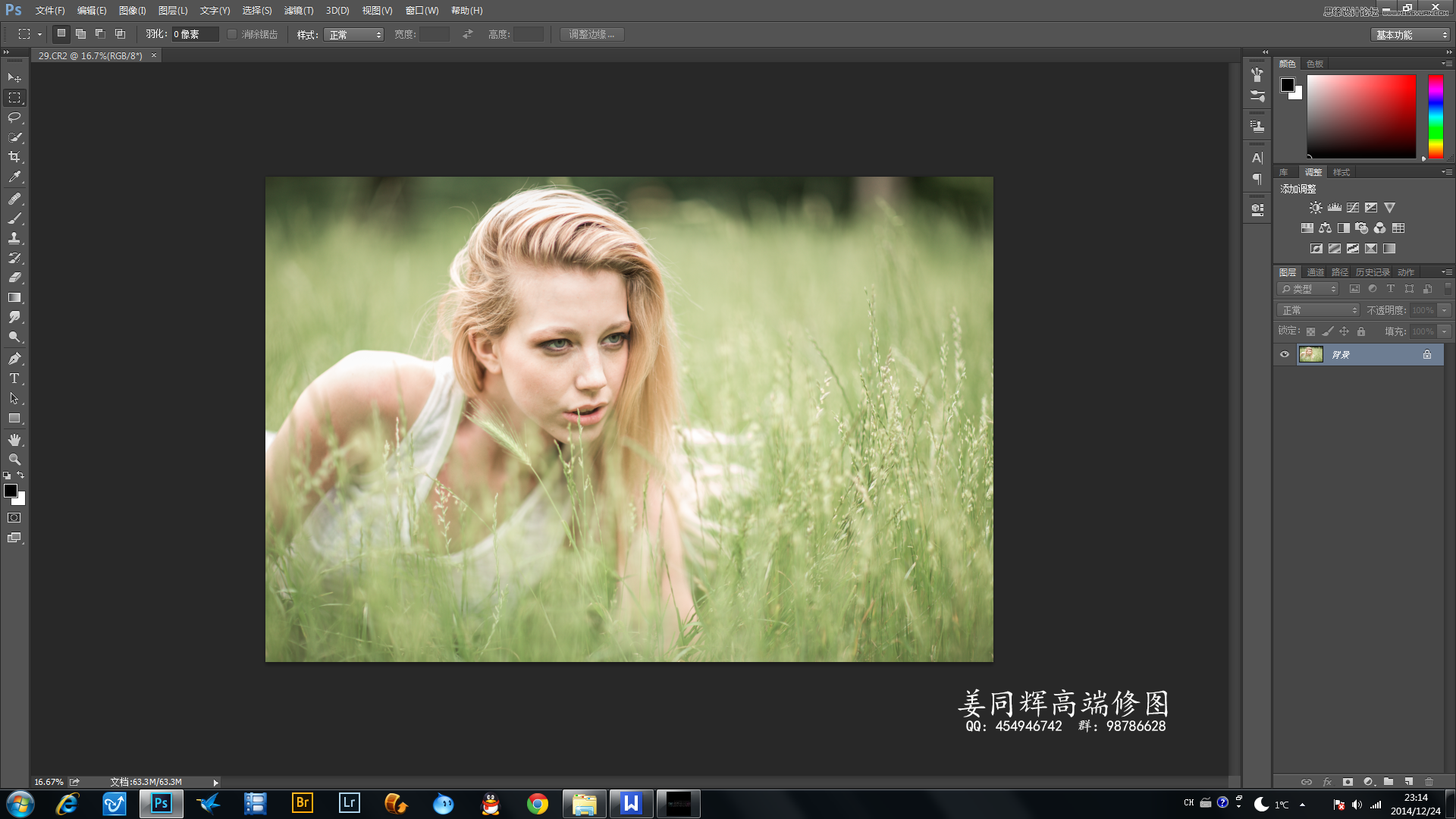Viewport: 1456px width, 819px height.
Task: Toggle lock transparent pixels button
Action: 1310,331
